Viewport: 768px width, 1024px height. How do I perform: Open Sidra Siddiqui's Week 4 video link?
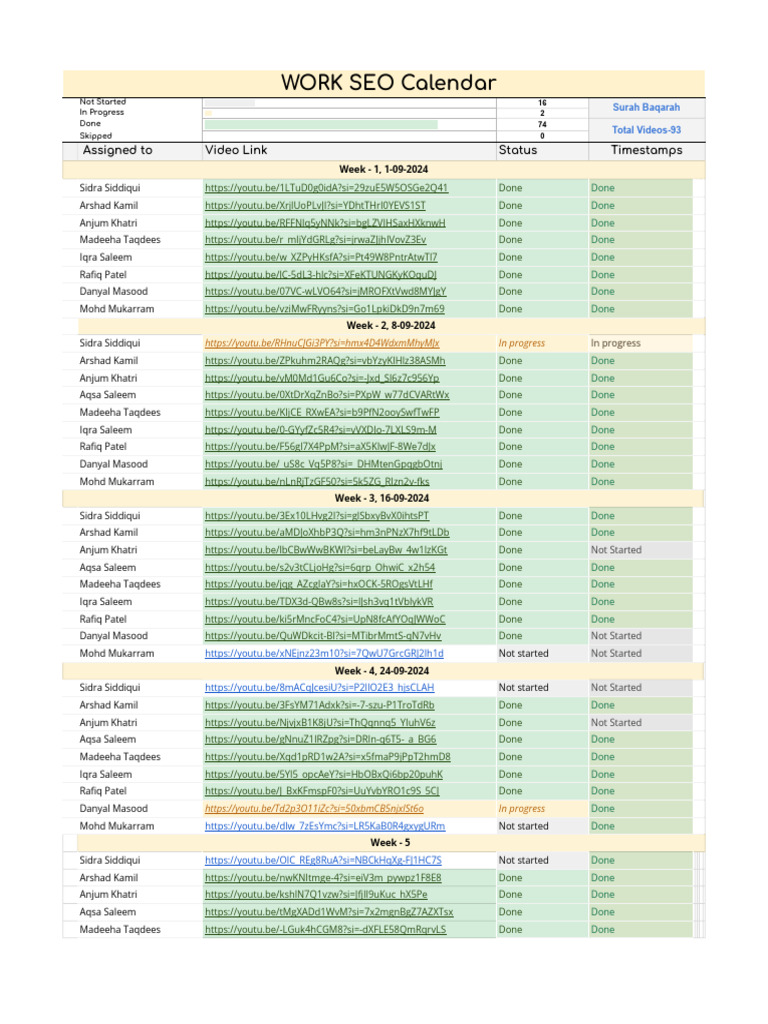point(319,688)
